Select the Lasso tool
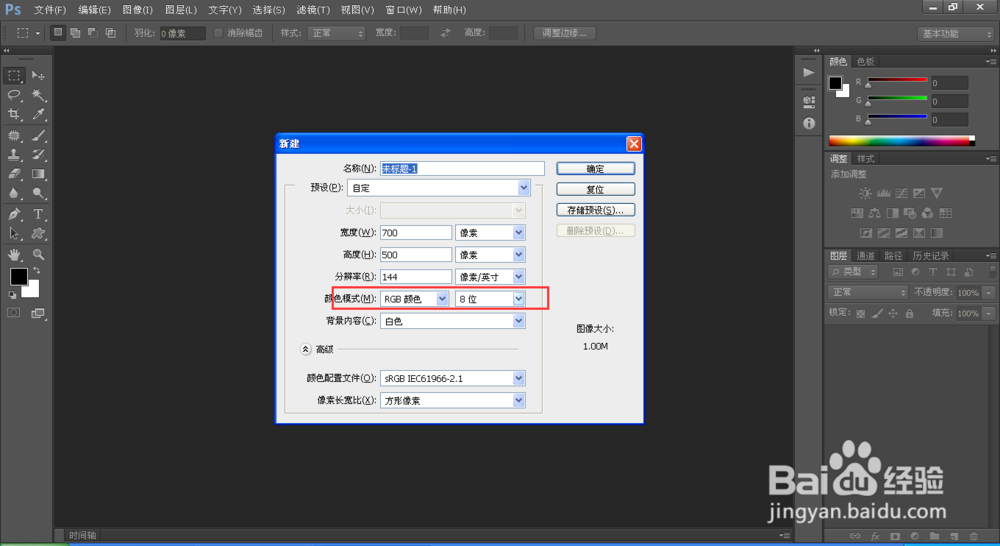 coord(14,95)
